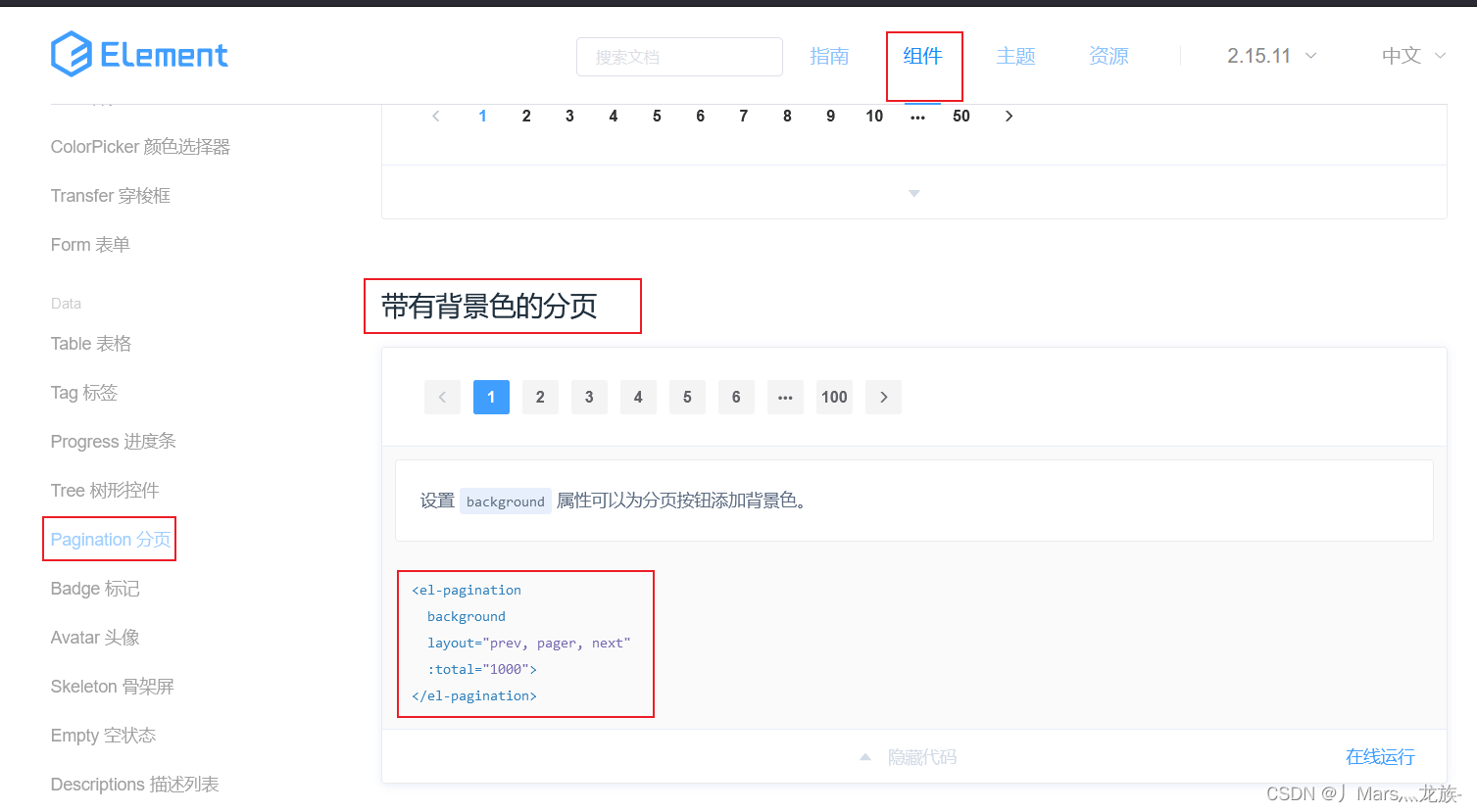Expand code with the down triangle

coord(914,193)
